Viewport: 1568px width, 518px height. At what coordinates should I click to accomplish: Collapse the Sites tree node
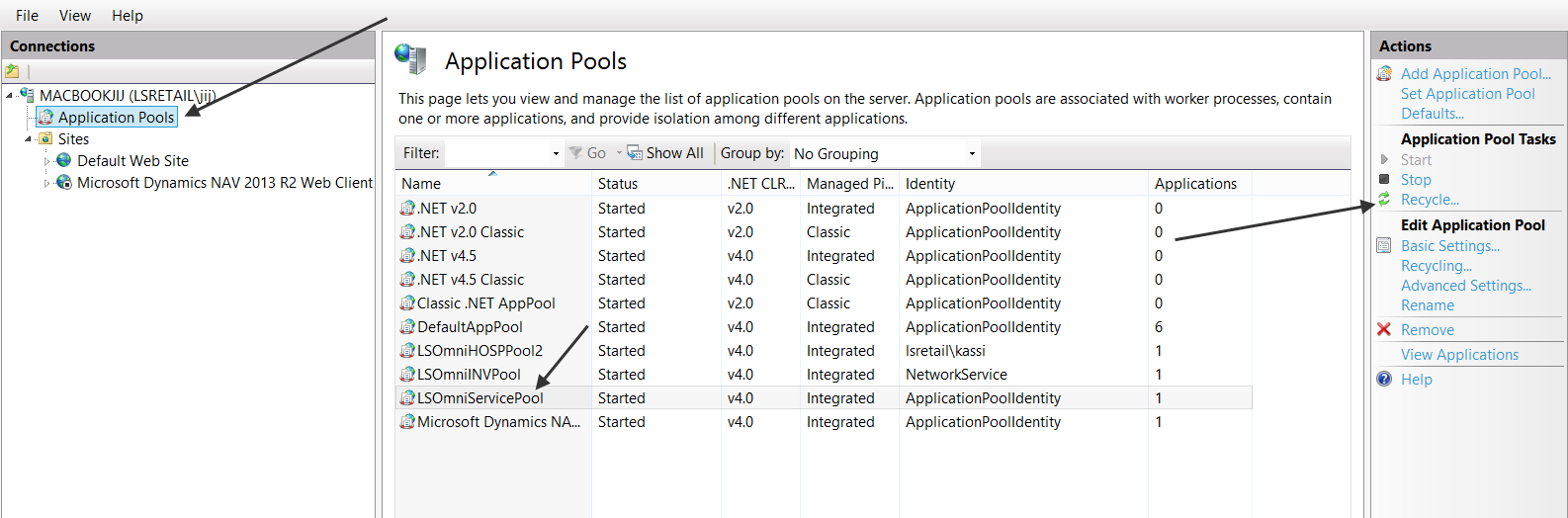coord(28,139)
